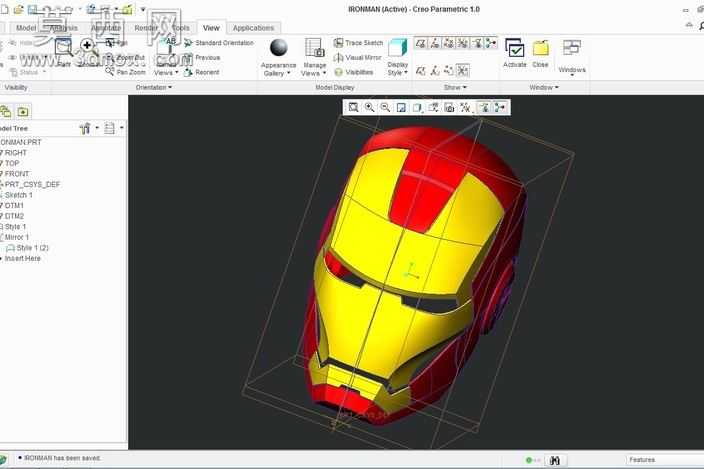Screen dimensions: 704x469
Task: Select Style 1 (2) child item
Action: (28, 248)
